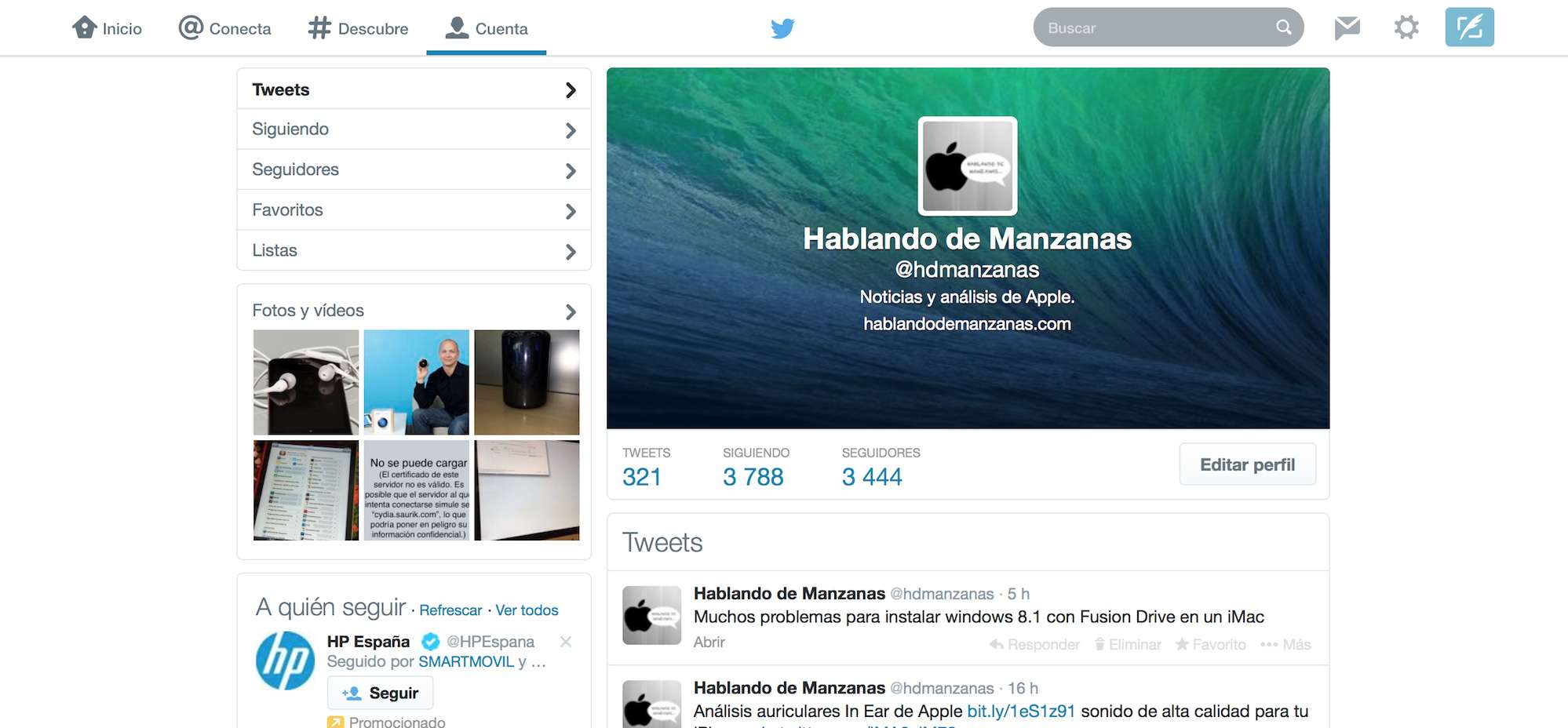Open hablandodemanzanas.com link
The image size is (1568, 728).
(x=967, y=324)
